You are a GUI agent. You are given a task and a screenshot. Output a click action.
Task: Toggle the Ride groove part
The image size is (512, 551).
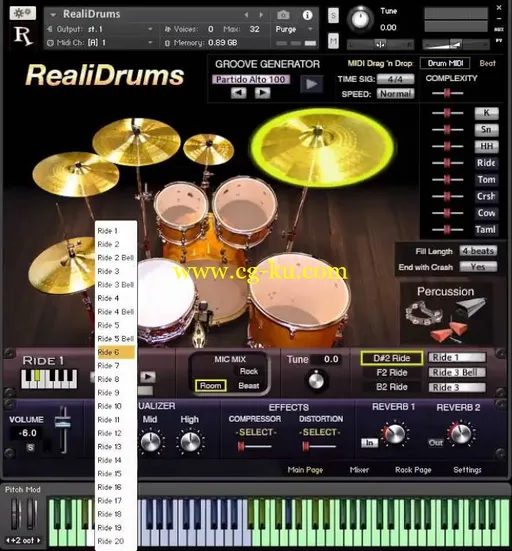486,163
